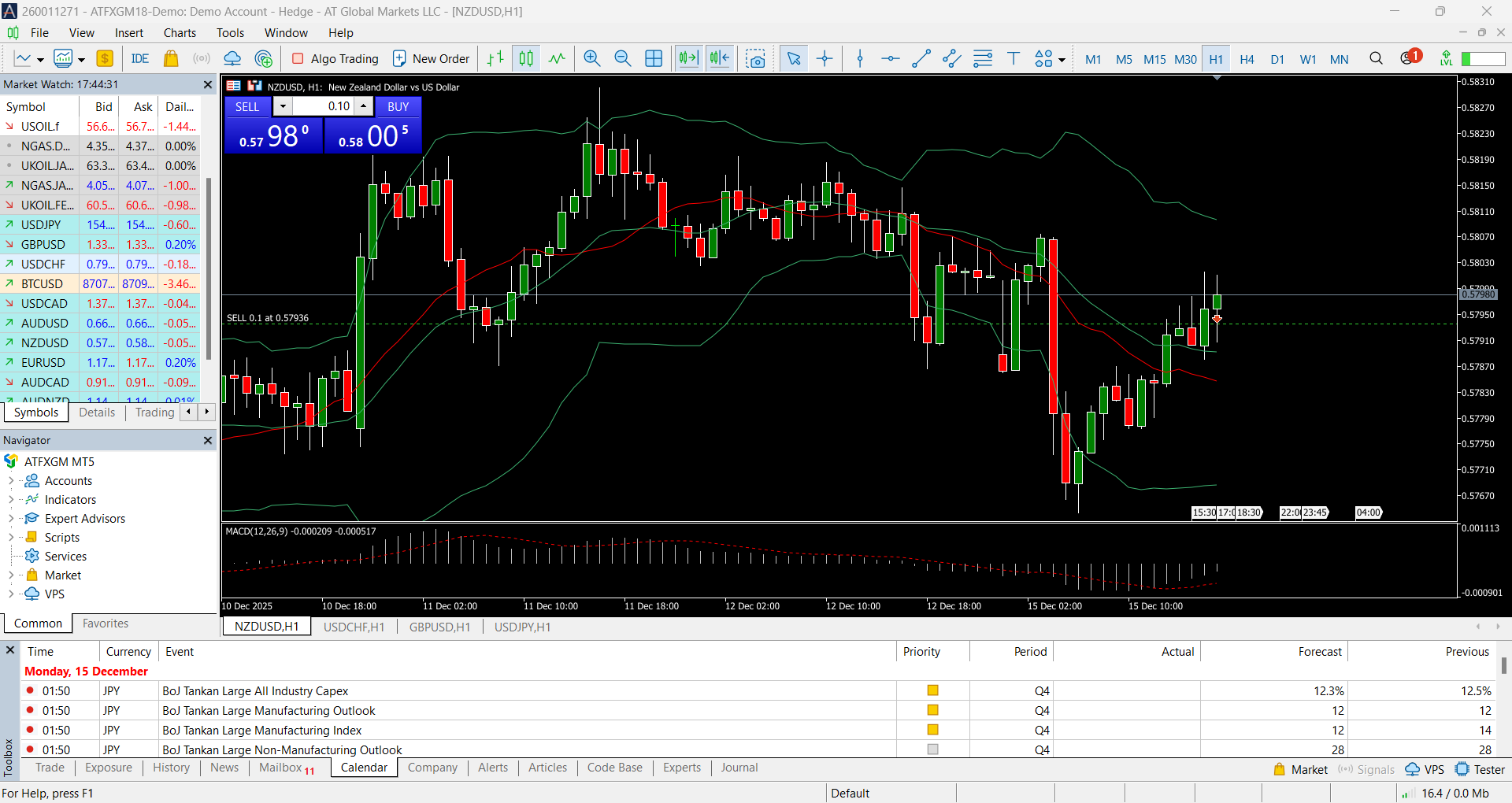The width and height of the screenshot is (1512, 803).
Task: Select the crosshair tool
Action: 825,58
